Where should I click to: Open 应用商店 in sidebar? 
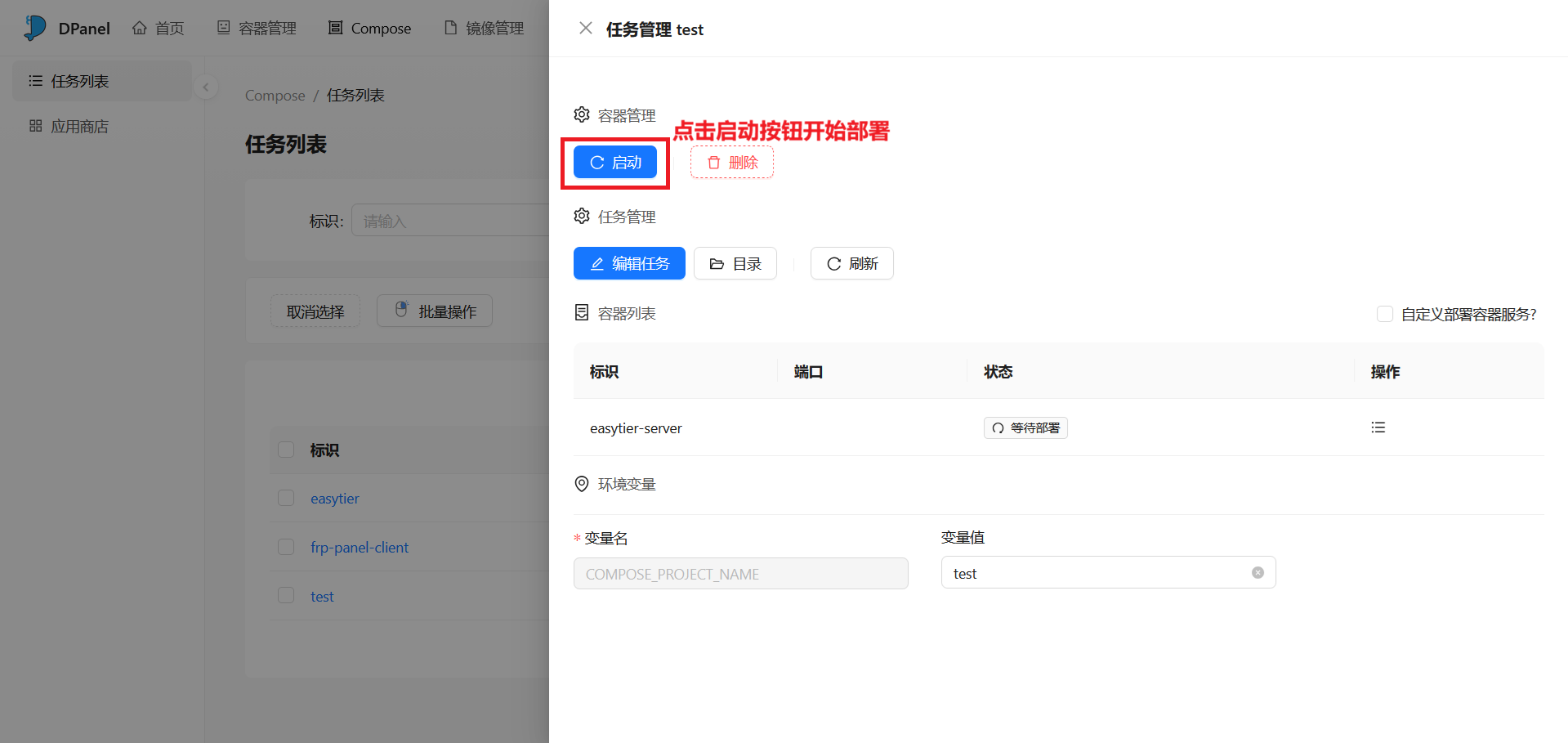pos(102,126)
